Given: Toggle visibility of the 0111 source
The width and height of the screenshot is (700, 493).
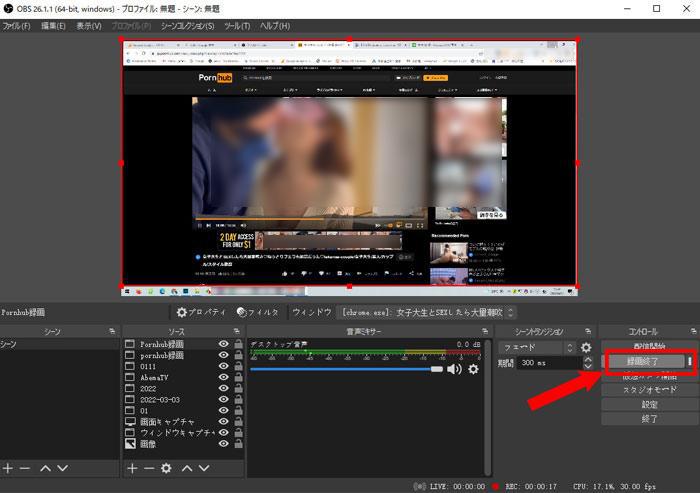Looking at the screenshot, I should coord(224,366).
